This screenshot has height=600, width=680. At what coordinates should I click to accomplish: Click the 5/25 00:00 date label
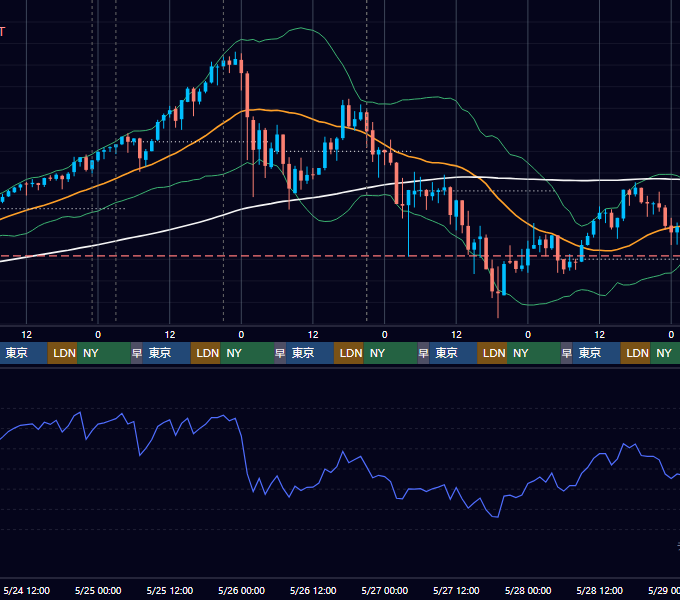click(x=98, y=590)
